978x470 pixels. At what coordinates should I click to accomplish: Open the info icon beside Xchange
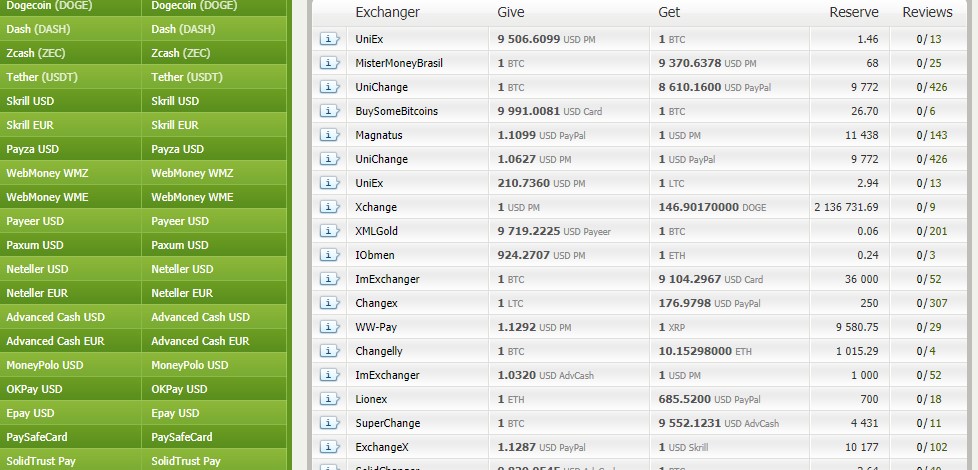329,207
